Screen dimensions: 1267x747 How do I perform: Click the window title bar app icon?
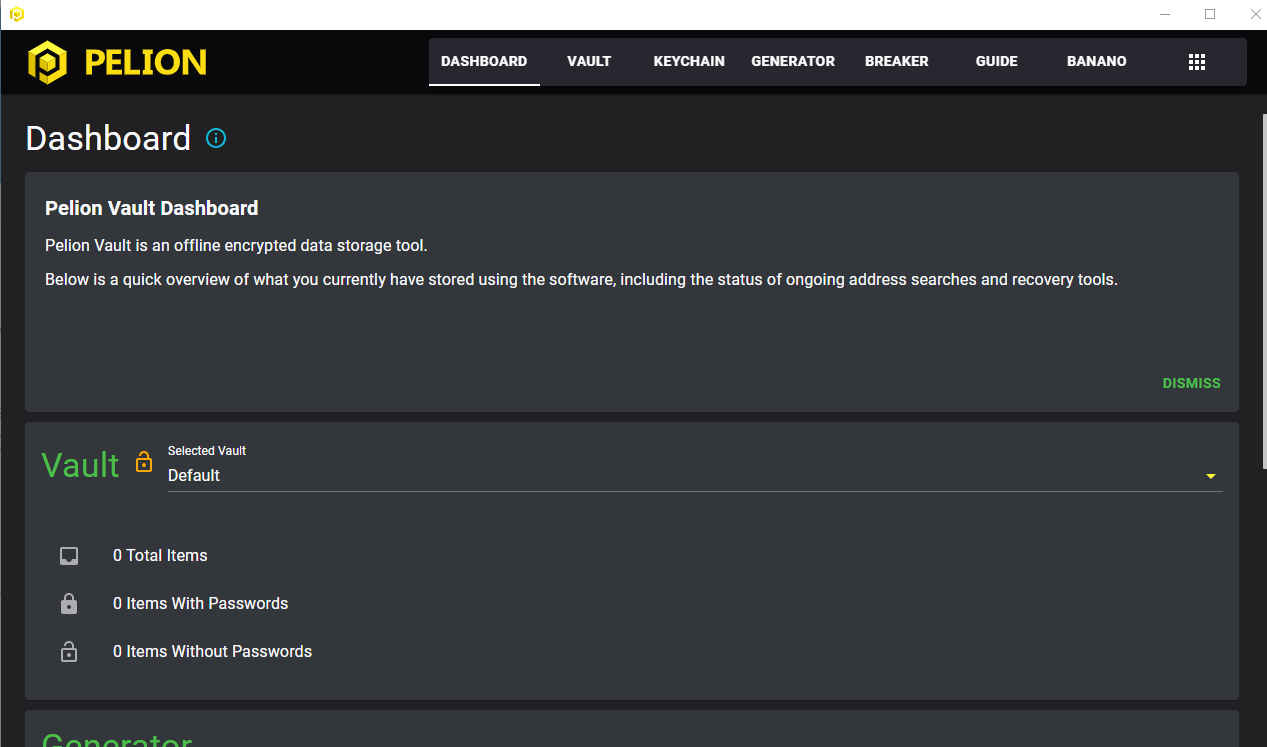(16, 14)
